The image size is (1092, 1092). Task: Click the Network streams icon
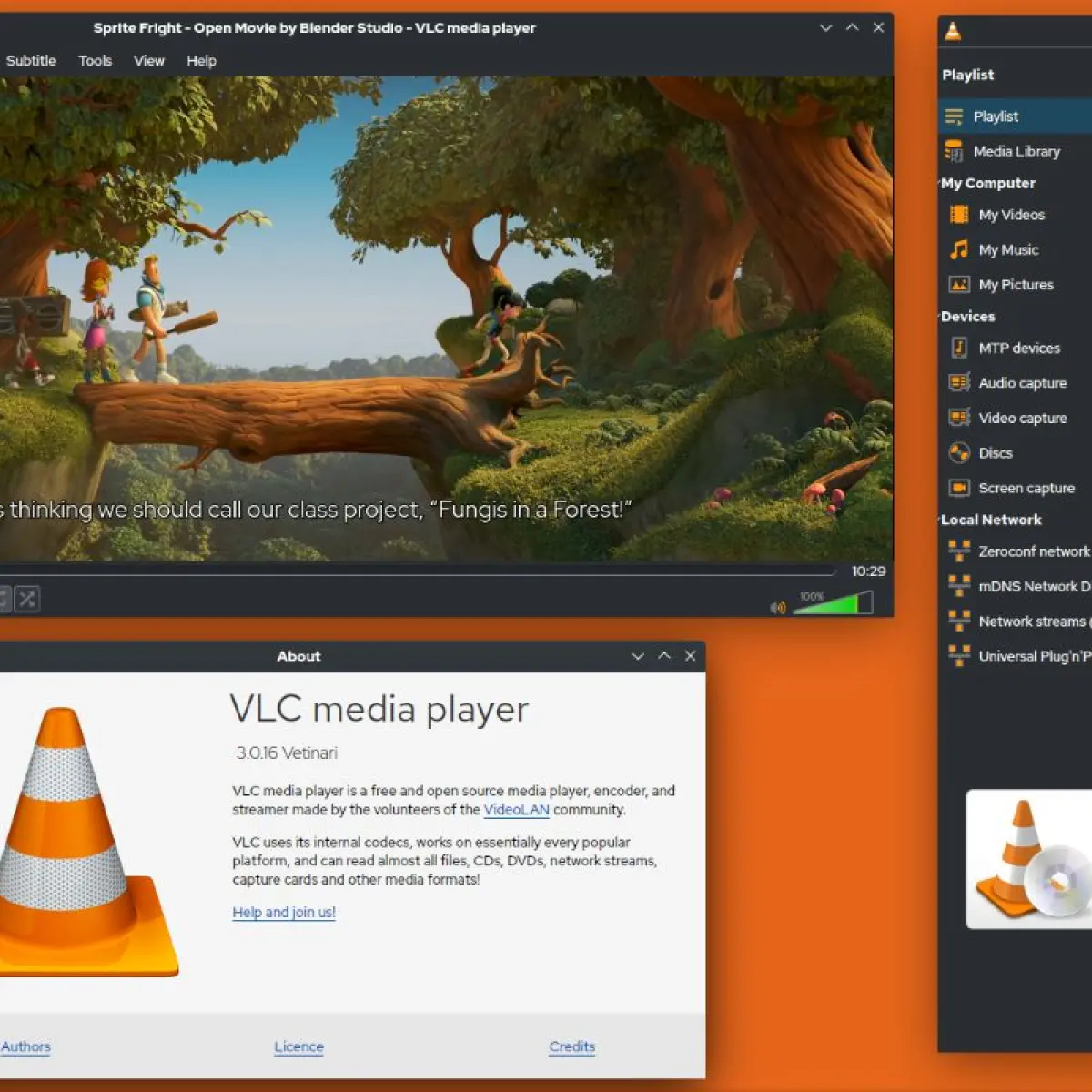(959, 621)
